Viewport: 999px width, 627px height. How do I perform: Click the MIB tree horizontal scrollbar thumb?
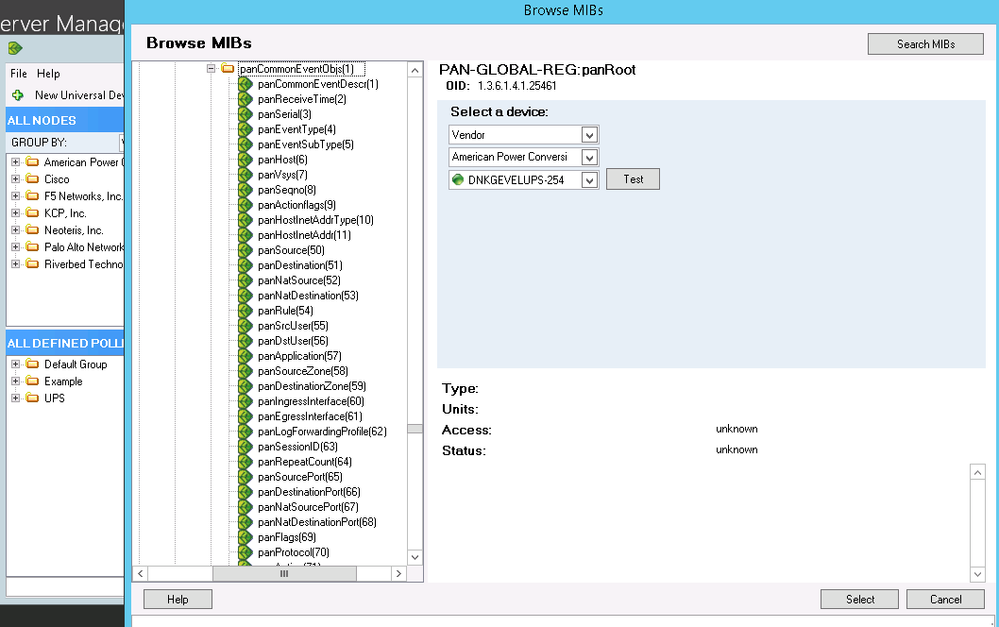(x=283, y=574)
